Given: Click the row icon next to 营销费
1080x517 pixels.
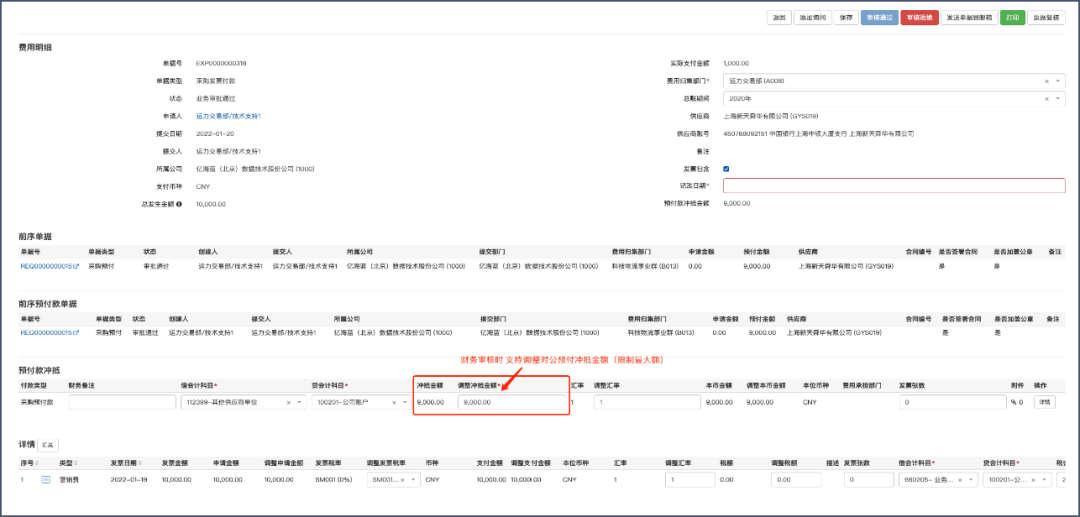Looking at the screenshot, I should (x=46, y=480).
